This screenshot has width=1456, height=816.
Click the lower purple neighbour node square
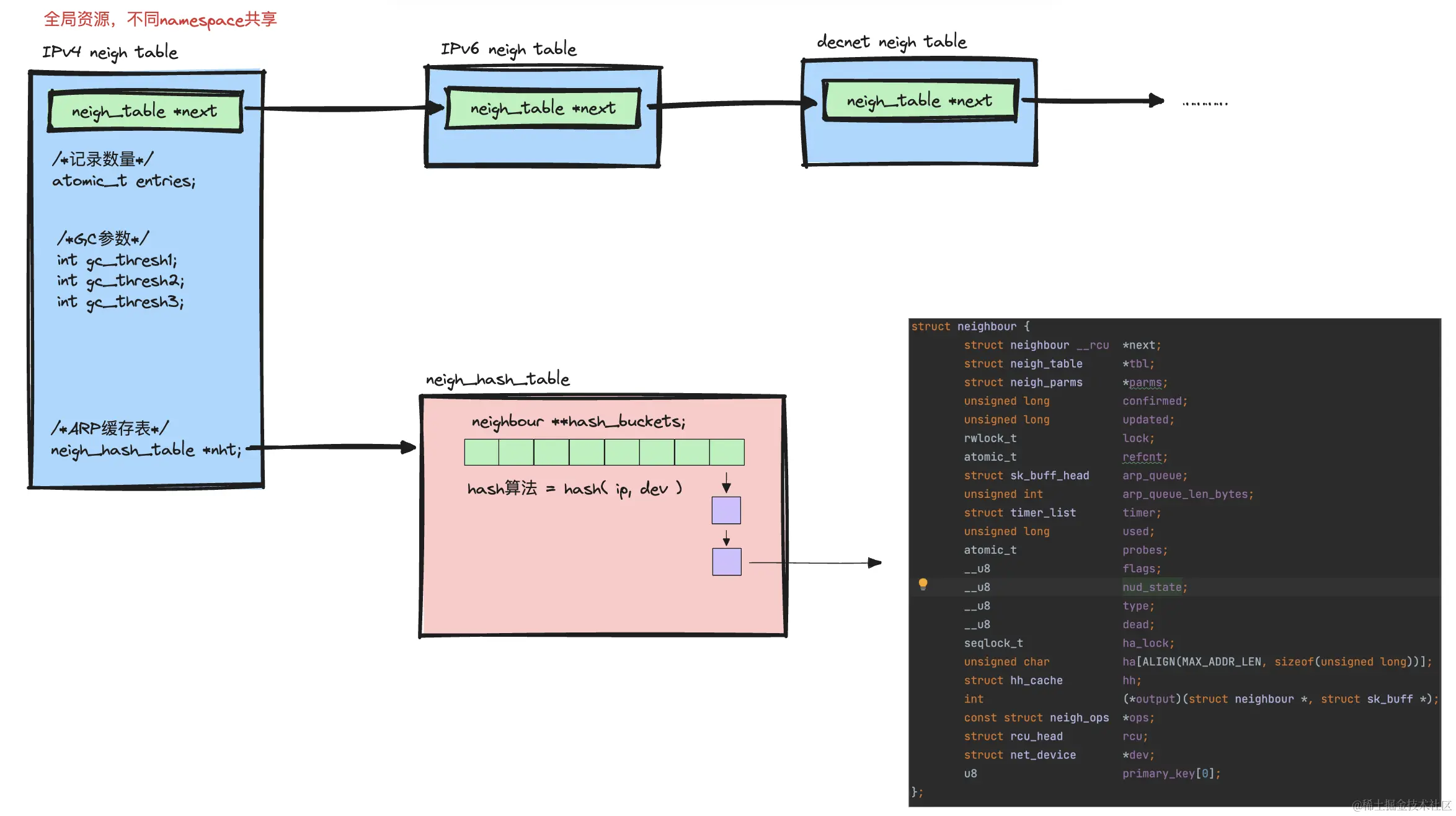(726, 562)
